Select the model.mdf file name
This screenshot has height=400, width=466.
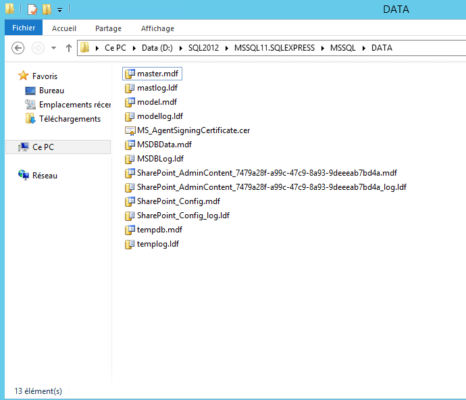[x=157, y=102]
